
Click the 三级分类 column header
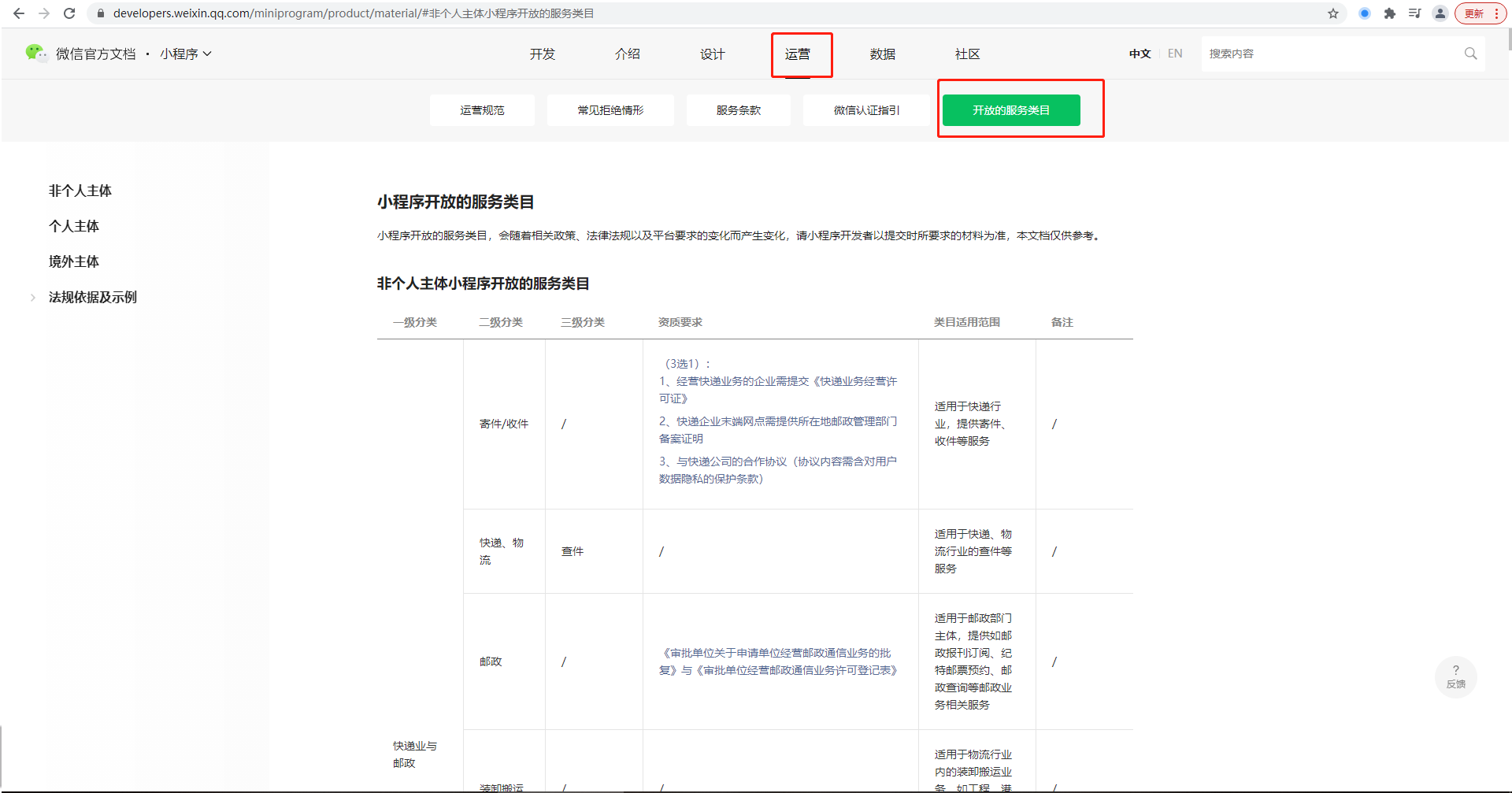pyautogui.click(x=583, y=322)
